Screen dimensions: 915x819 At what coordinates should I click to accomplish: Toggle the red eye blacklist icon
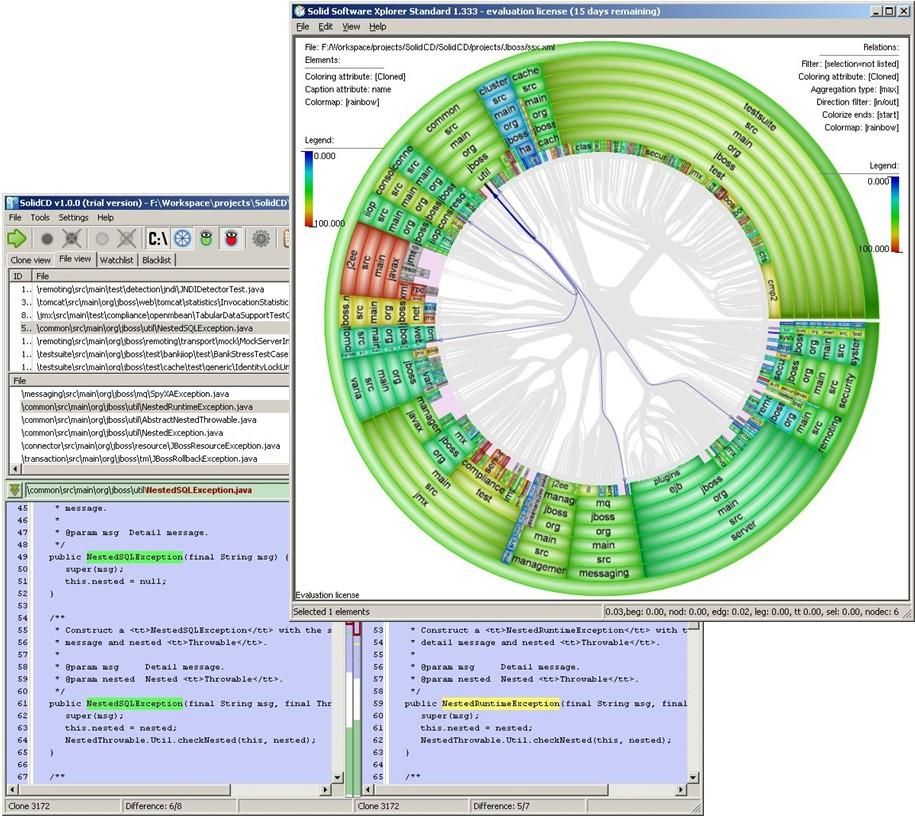(x=233, y=237)
